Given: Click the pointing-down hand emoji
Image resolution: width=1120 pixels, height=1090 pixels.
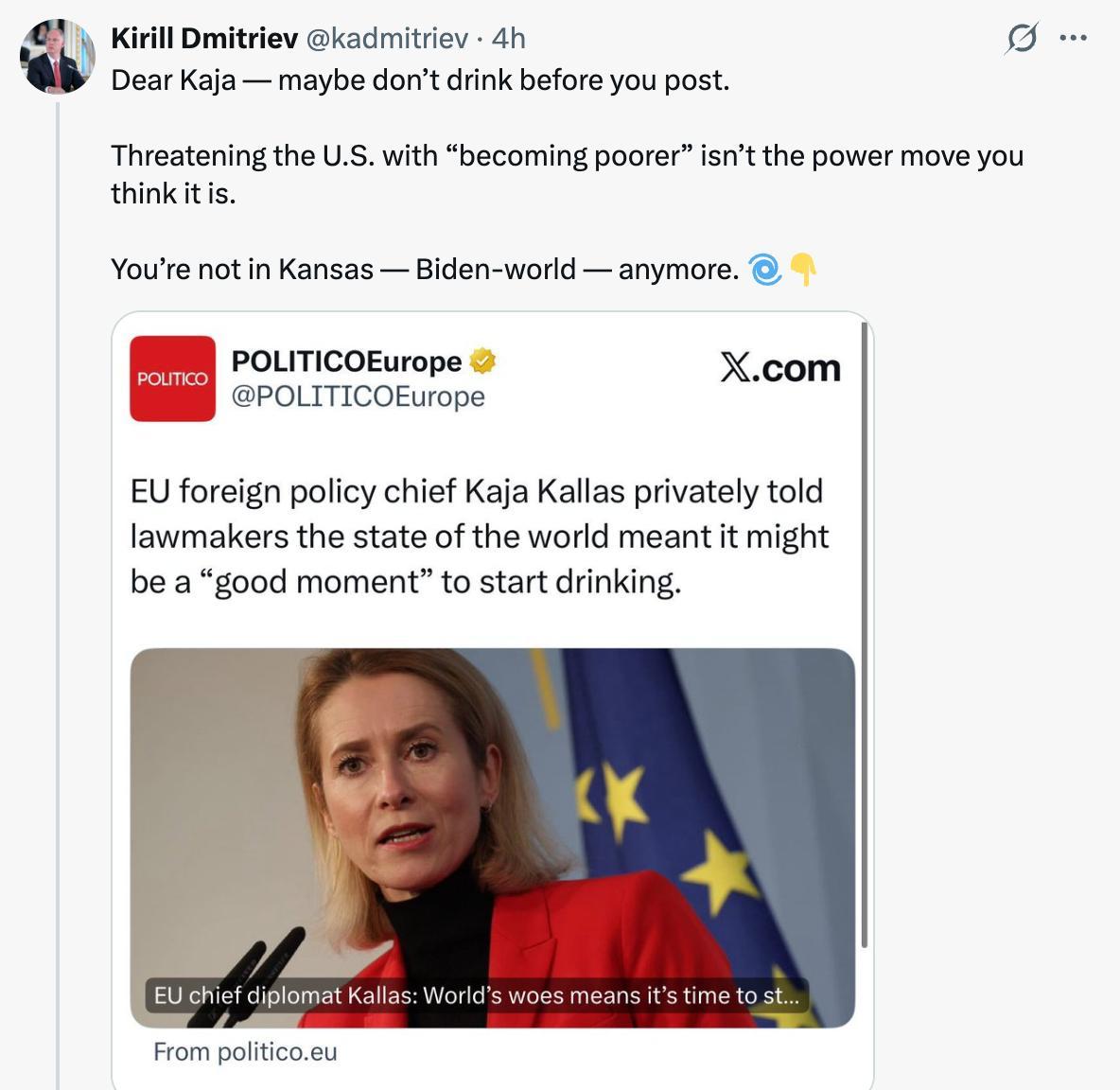Looking at the screenshot, I should pyautogui.click(x=803, y=270).
